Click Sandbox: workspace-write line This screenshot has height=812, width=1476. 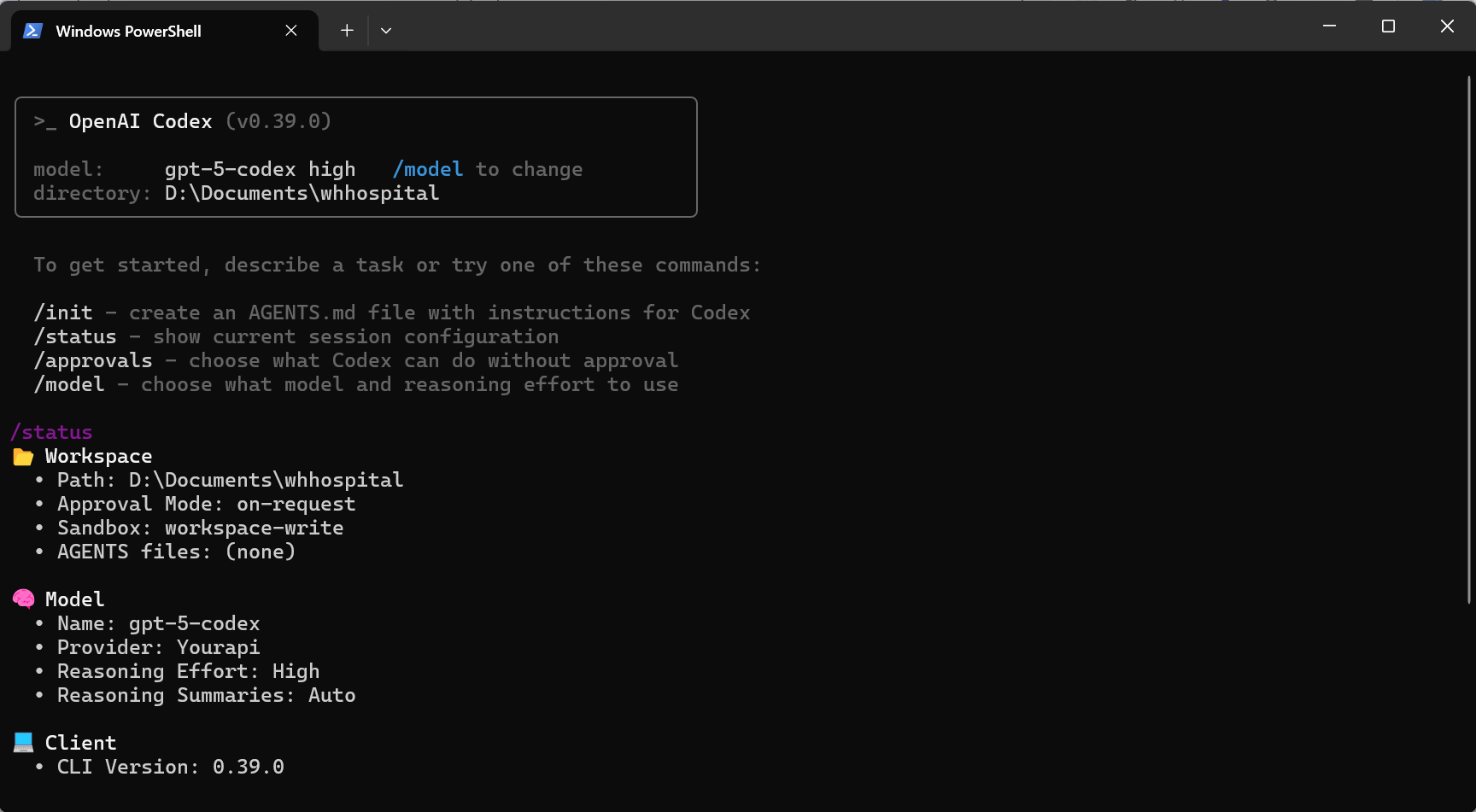pos(201,528)
